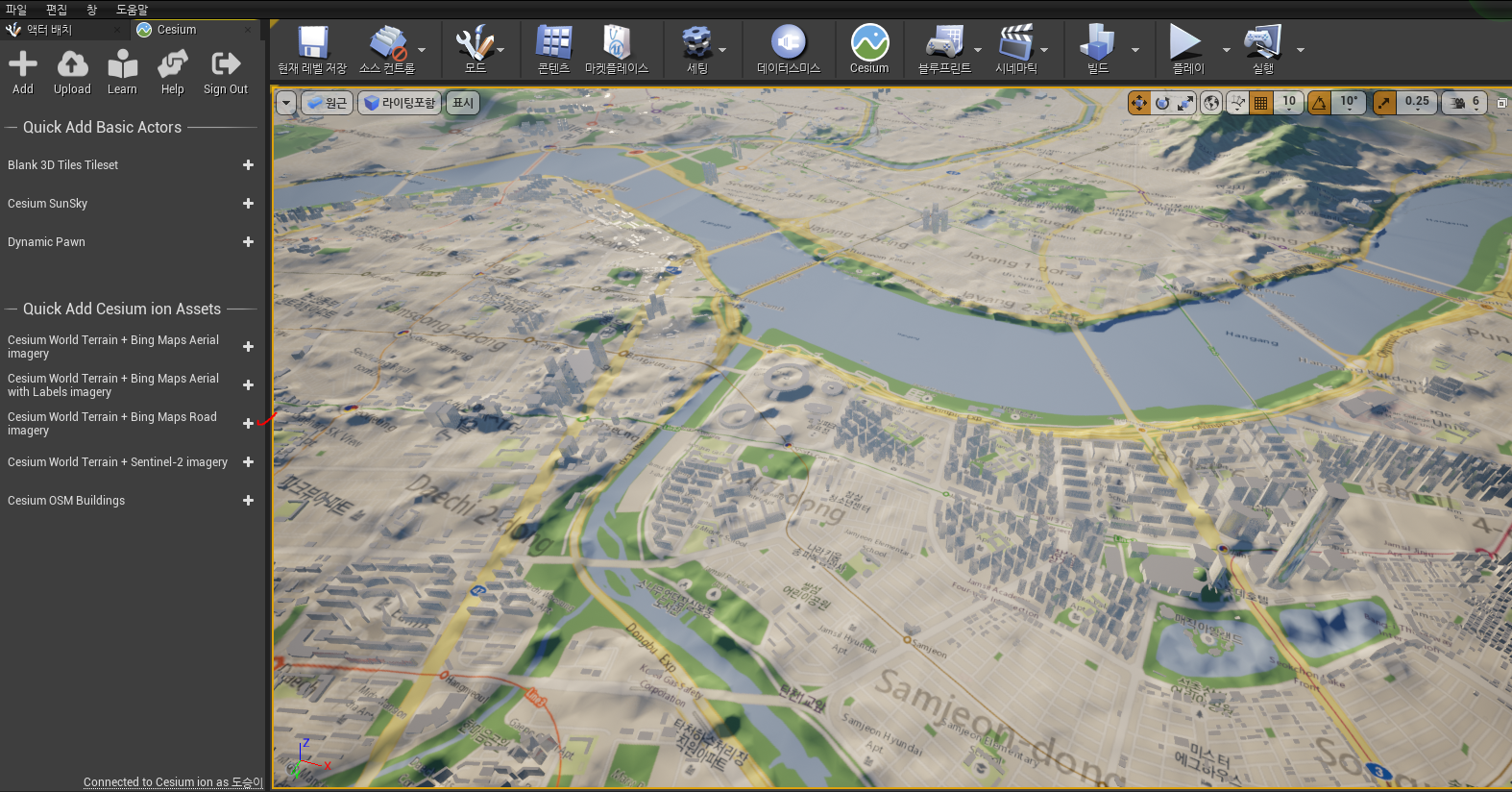
Task: Open rotation snap 10° dropdown
Action: coord(1350,103)
